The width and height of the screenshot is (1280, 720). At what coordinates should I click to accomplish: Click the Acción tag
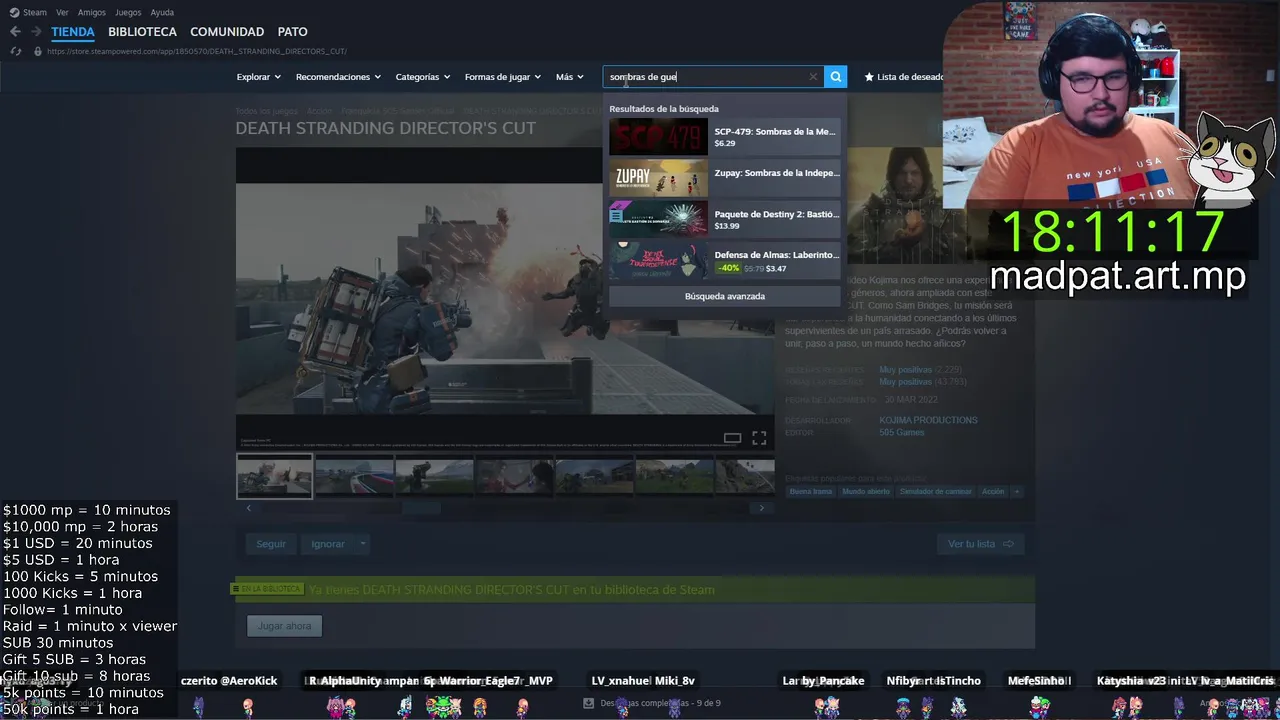click(x=993, y=492)
